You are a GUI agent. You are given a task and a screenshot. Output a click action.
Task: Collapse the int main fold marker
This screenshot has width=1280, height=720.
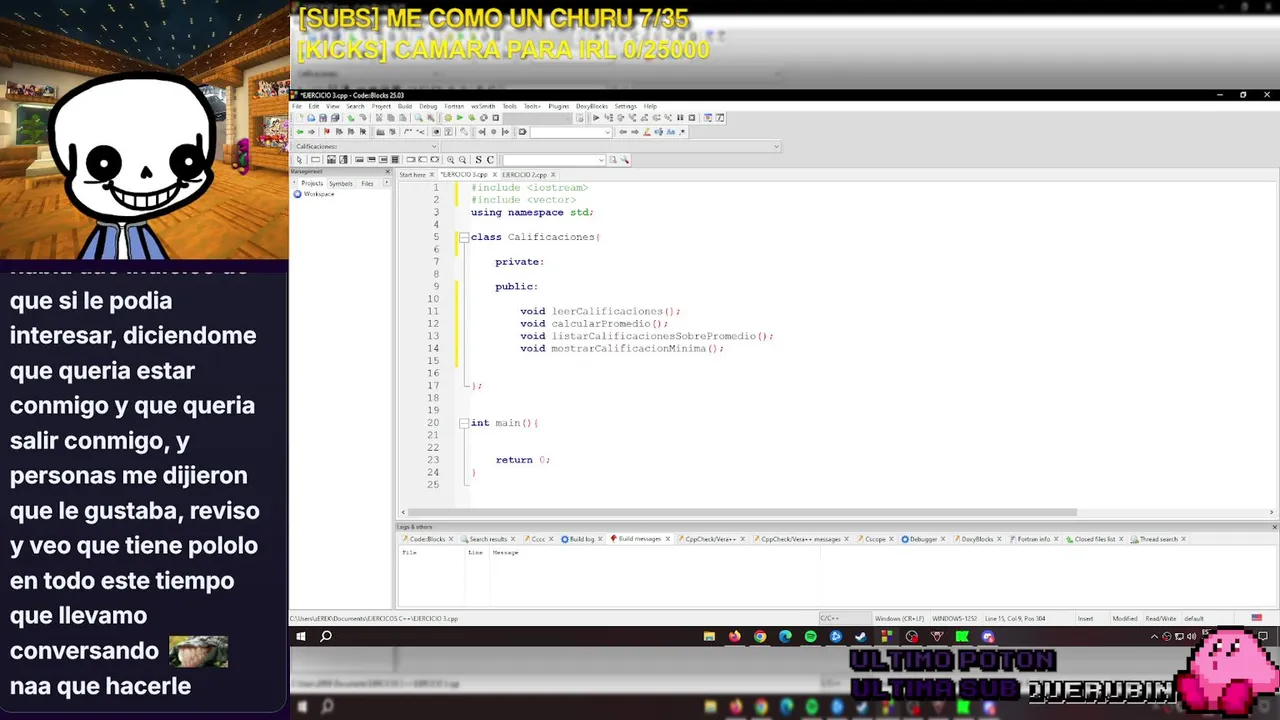[x=463, y=423]
